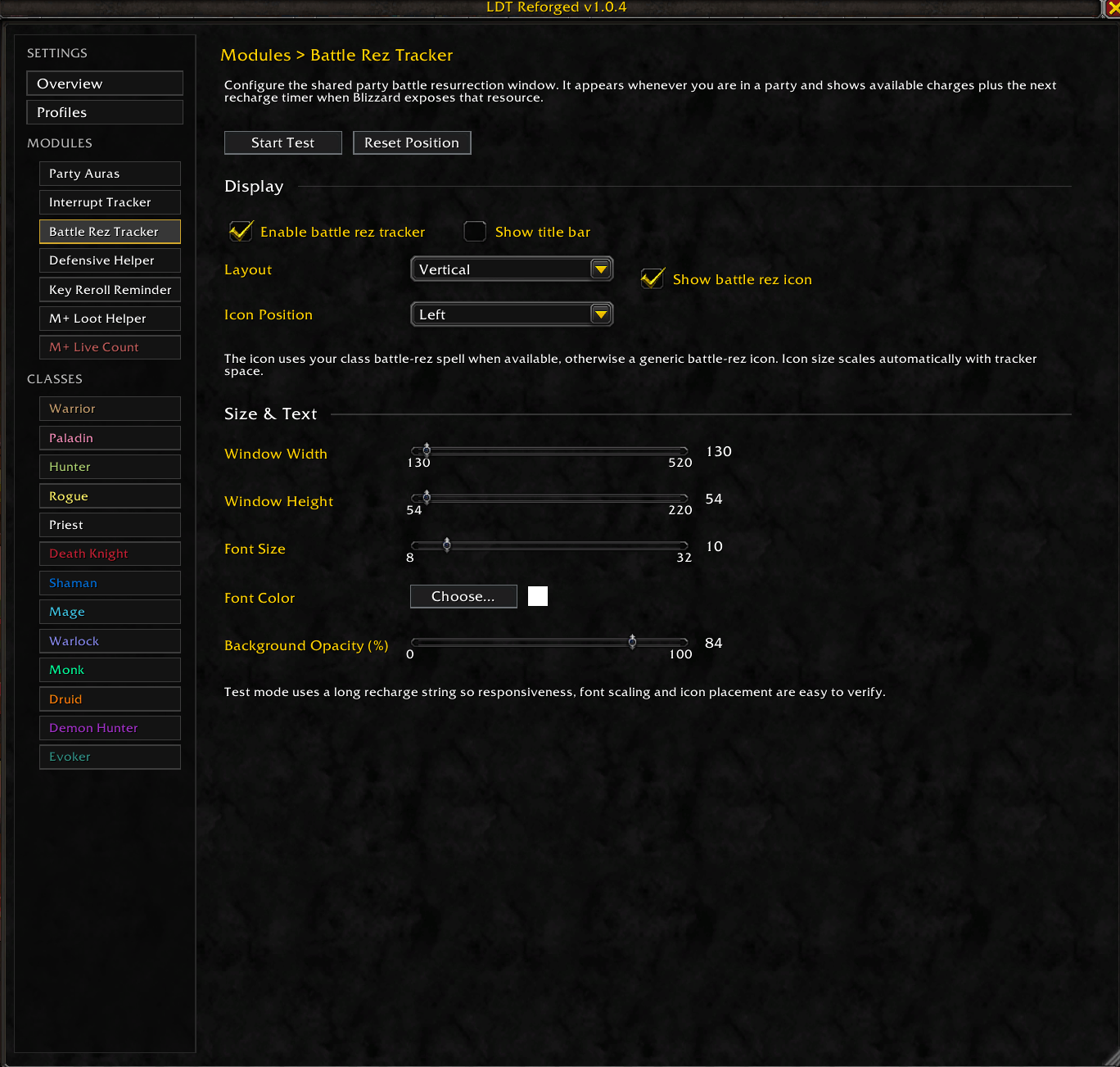Click the Start Test button
The width and height of the screenshot is (1120, 1067).
click(283, 142)
